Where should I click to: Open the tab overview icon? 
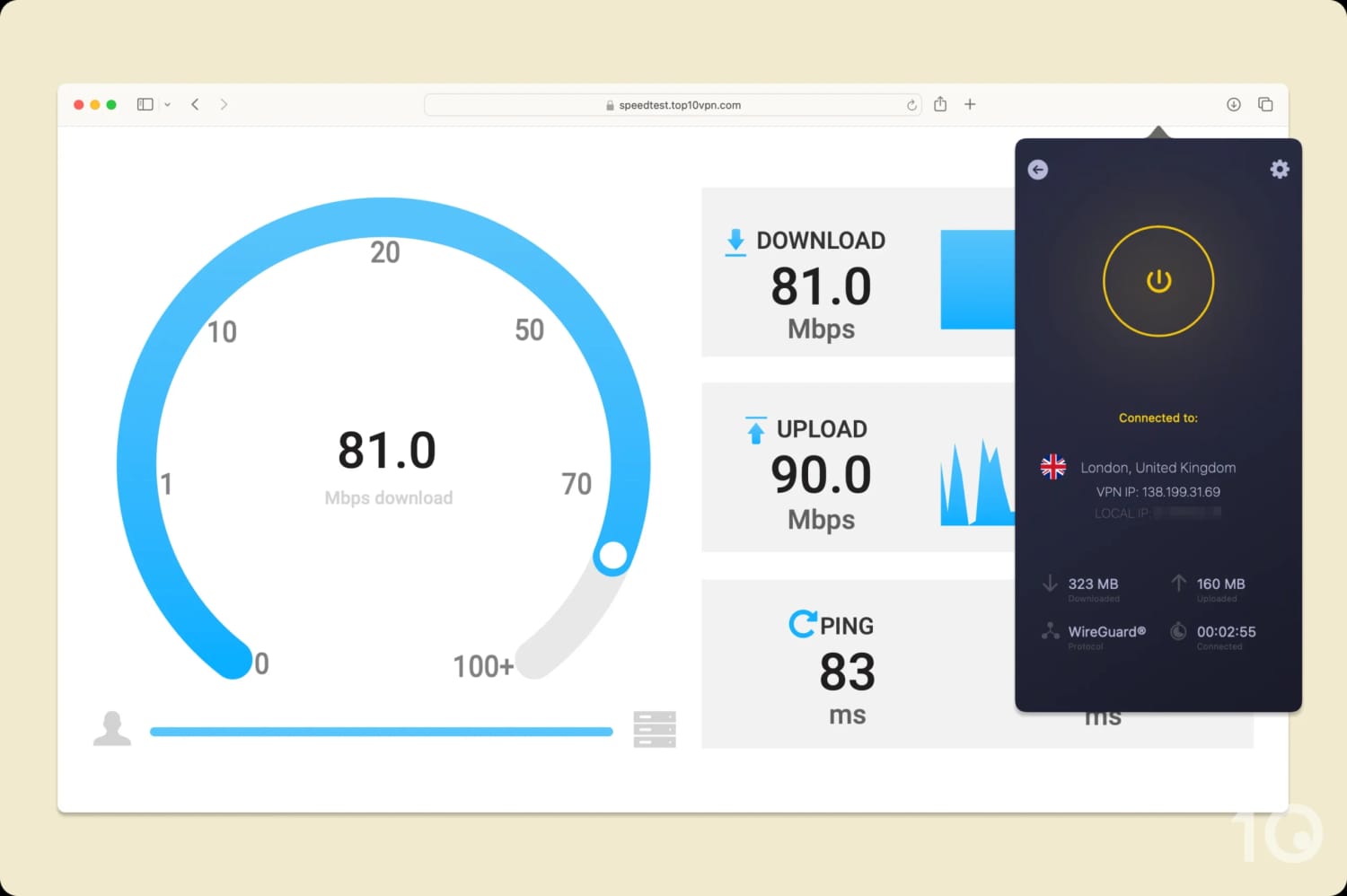1265,105
